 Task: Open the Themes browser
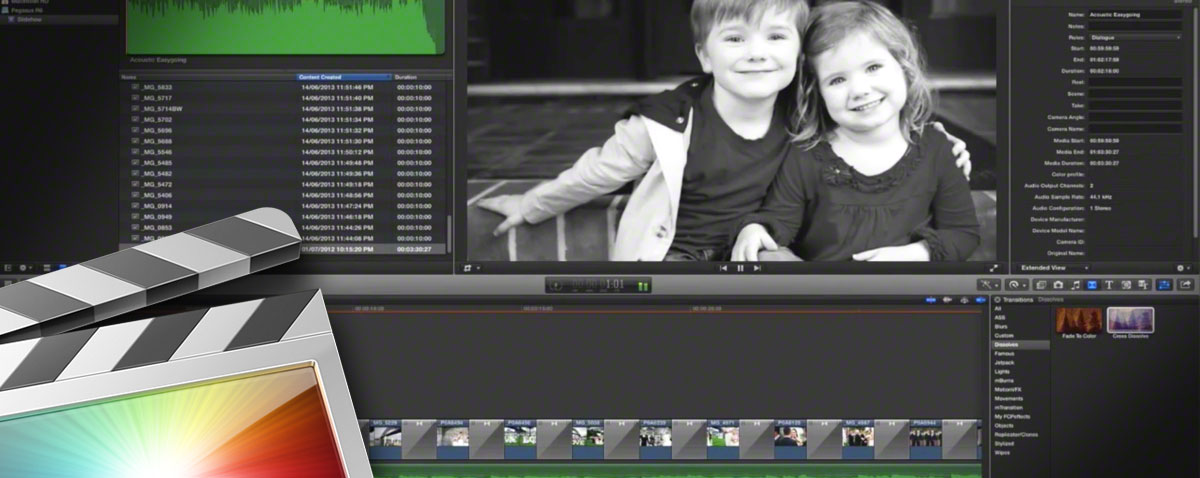(1143, 285)
